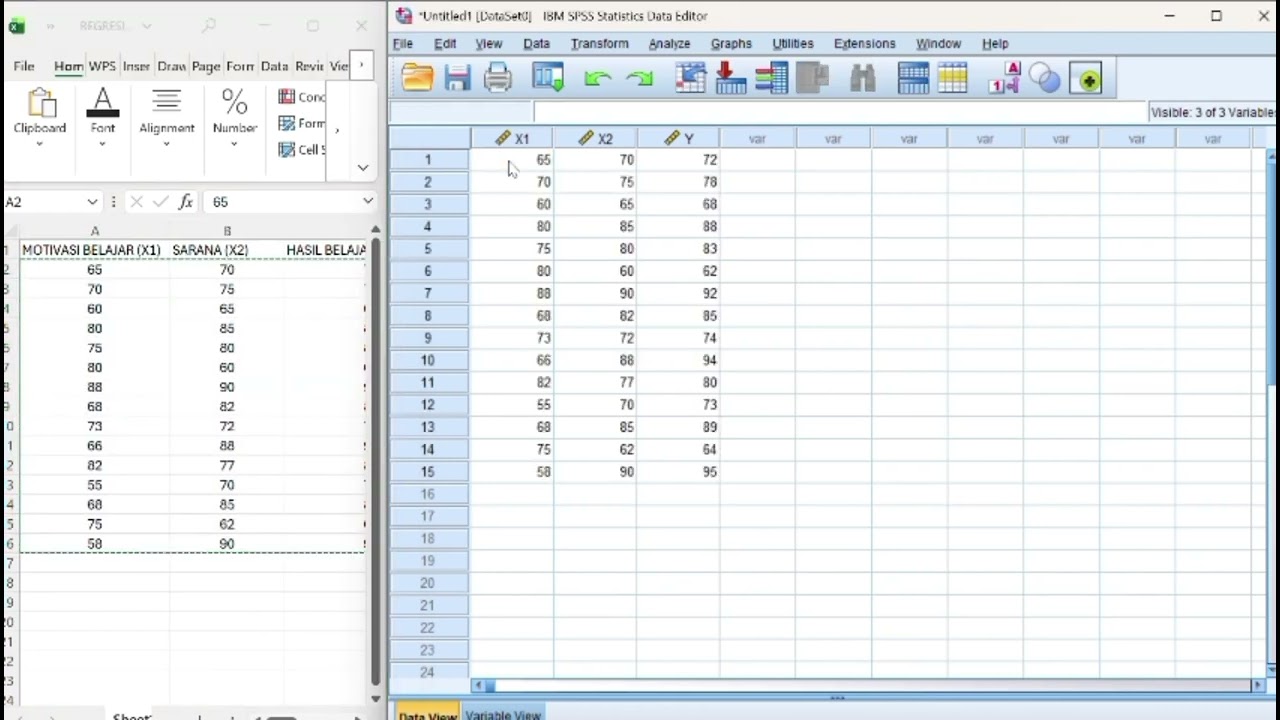1280x720 pixels.
Task: Click the Open data document icon in SPSS
Action: 417,78
